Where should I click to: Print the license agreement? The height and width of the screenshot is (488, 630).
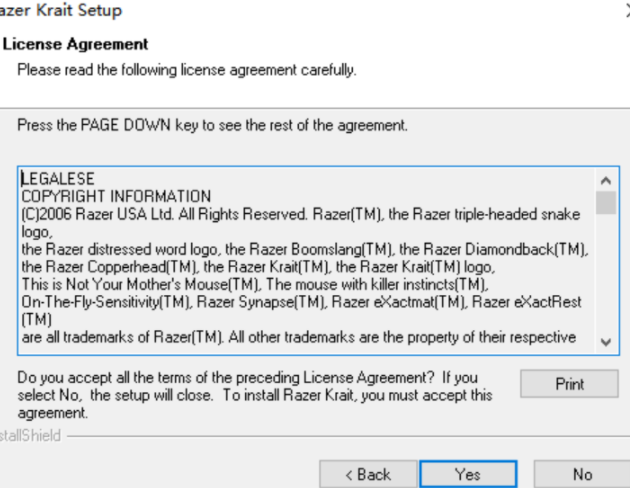[x=569, y=384]
